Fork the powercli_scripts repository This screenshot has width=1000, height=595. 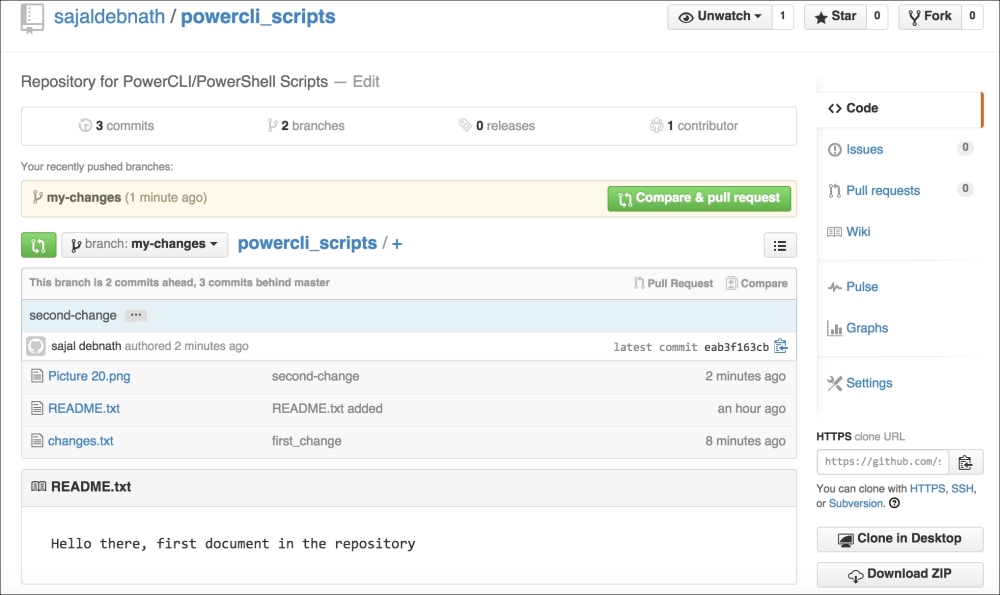[930, 17]
